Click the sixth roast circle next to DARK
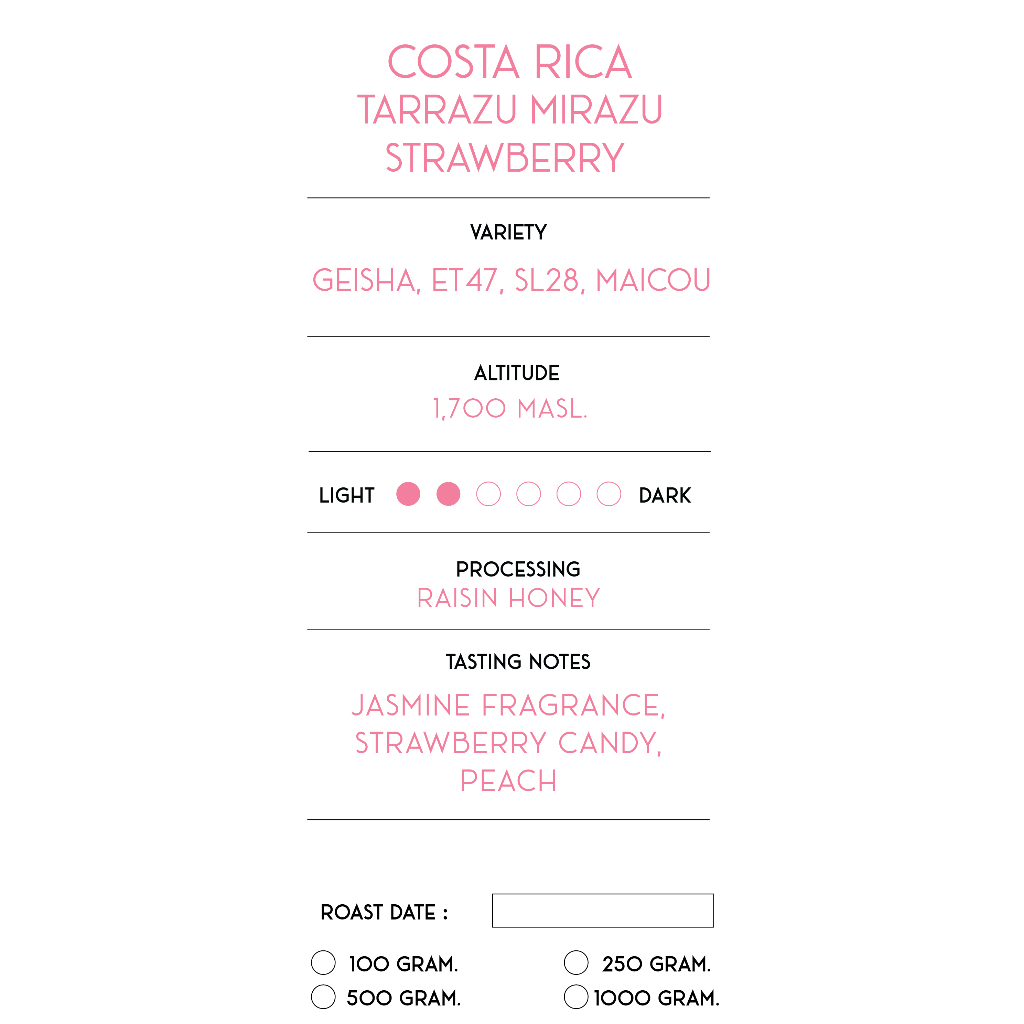1024x1024 pixels. click(x=609, y=494)
